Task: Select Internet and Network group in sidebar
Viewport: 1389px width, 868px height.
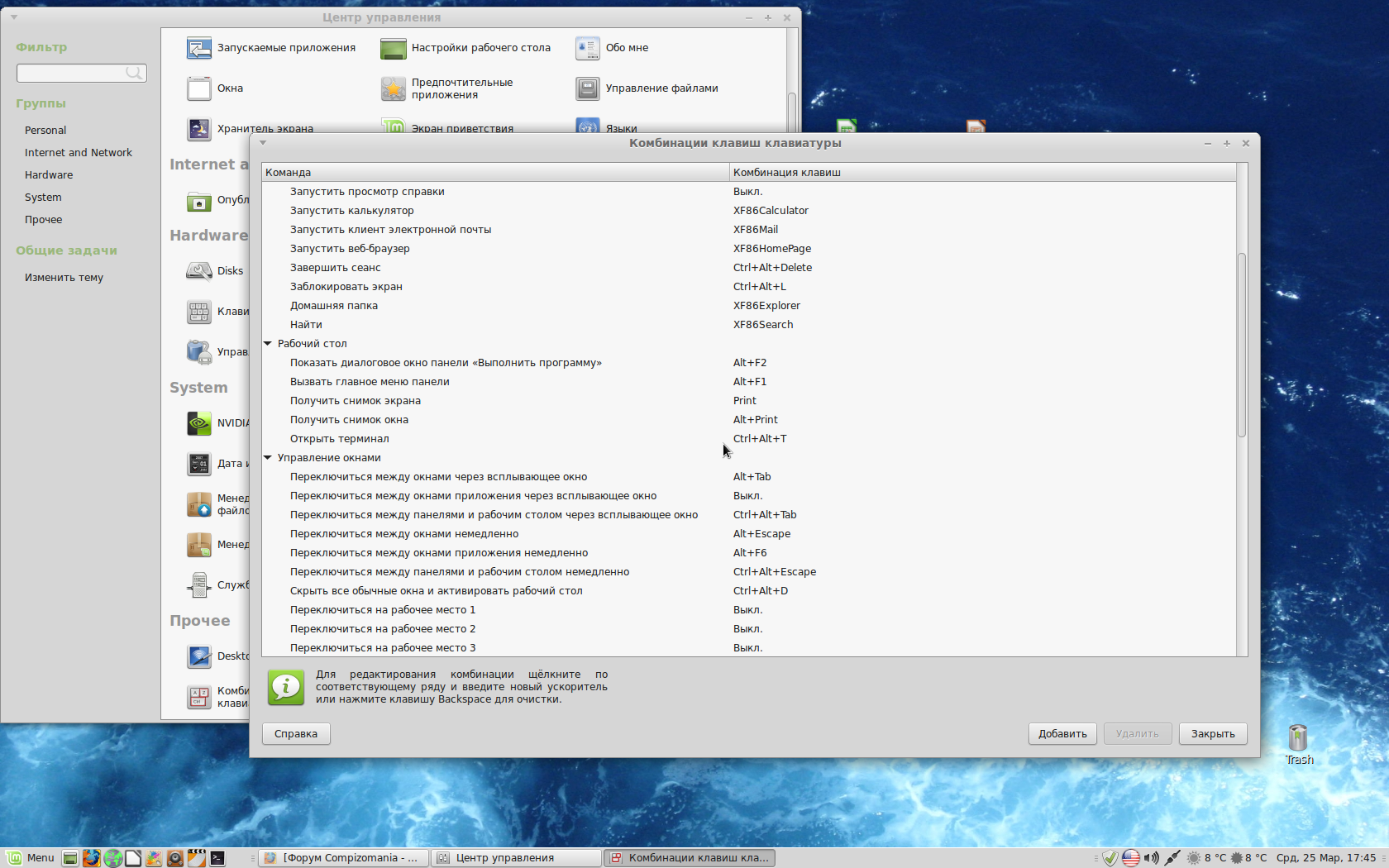Action: 79,153
